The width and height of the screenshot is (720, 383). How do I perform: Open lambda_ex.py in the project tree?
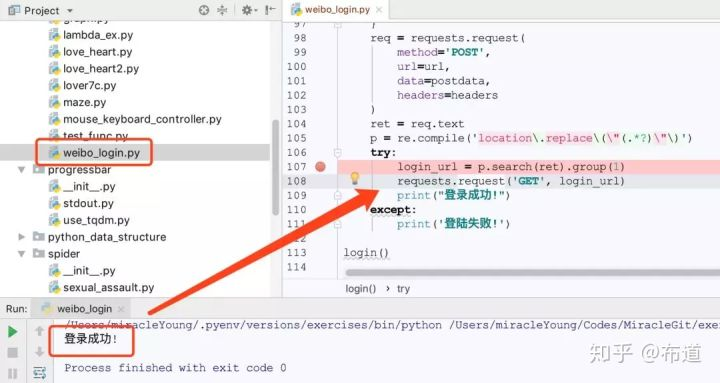point(98,35)
